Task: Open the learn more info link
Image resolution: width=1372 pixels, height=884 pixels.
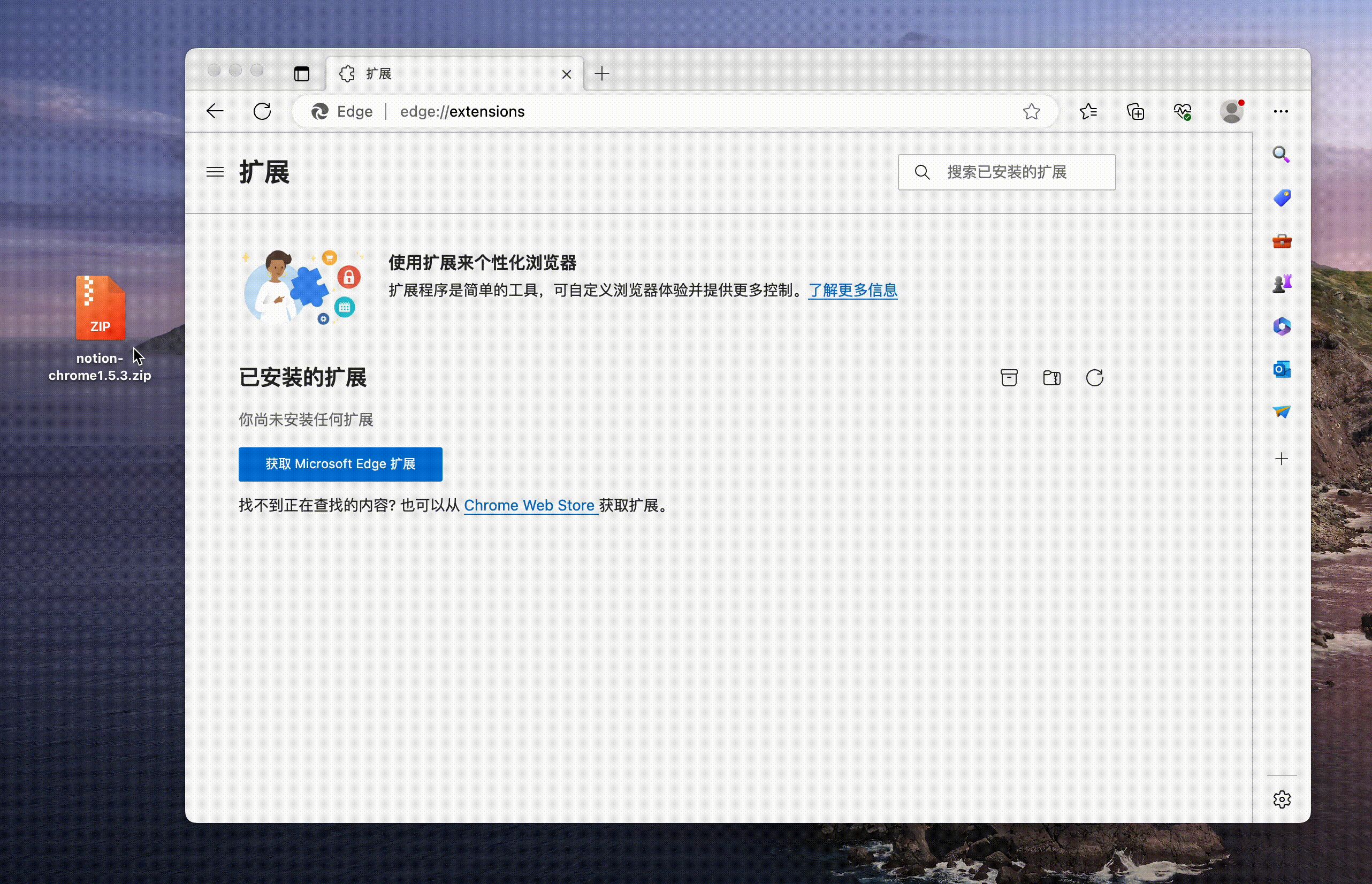Action: [852, 291]
